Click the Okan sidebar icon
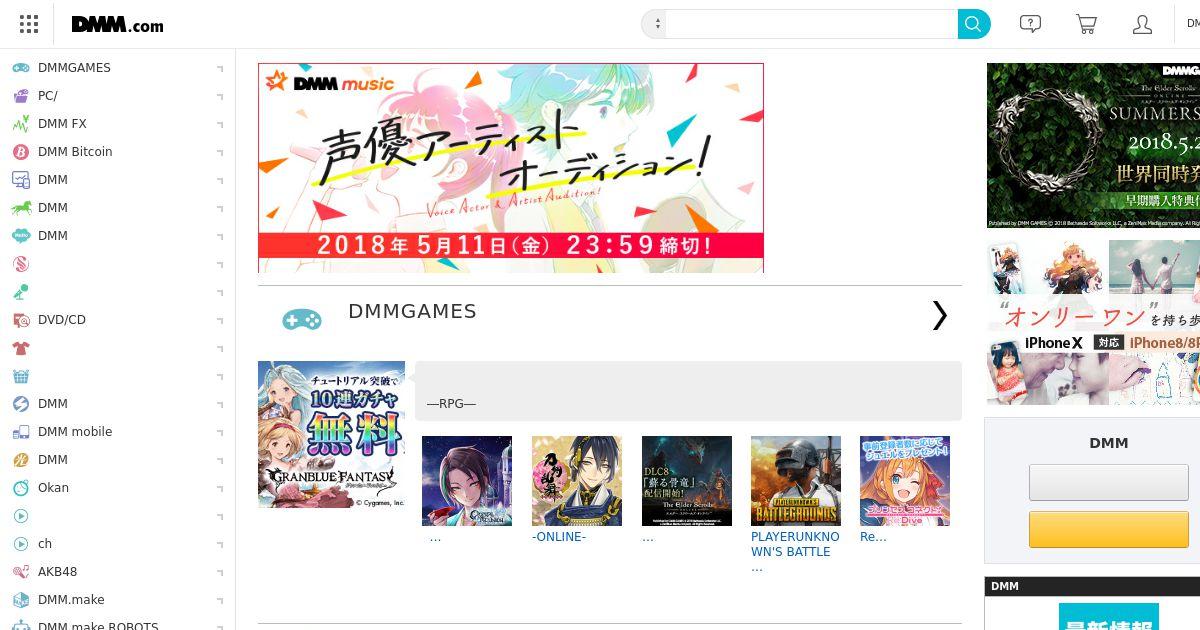 point(21,488)
